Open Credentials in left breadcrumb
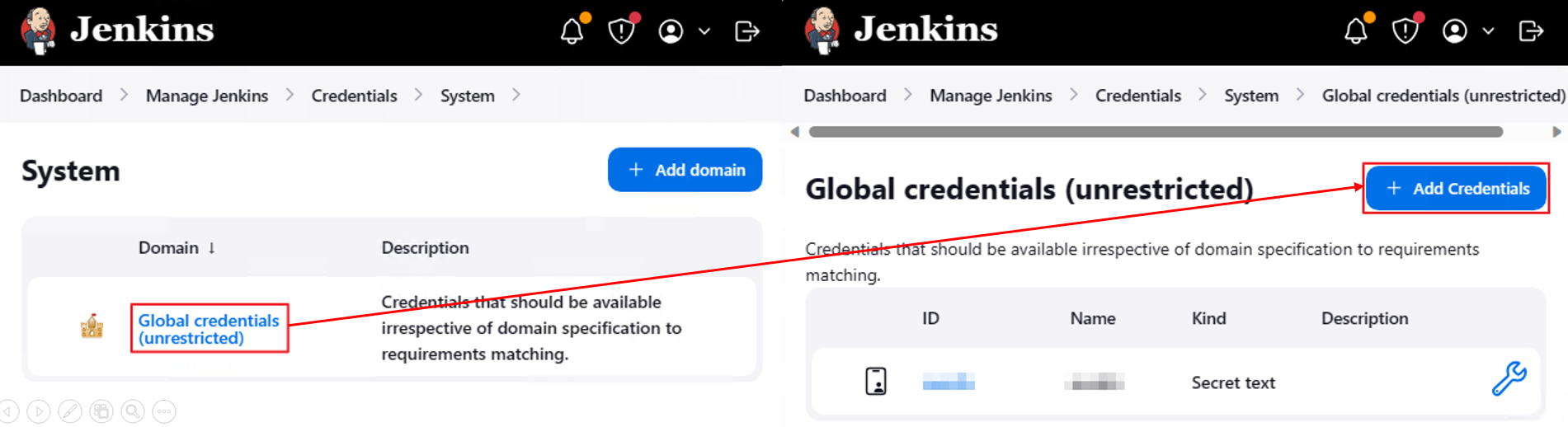This screenshot has height=427, width=1568. pyautogui.click(x=354, y=96)
